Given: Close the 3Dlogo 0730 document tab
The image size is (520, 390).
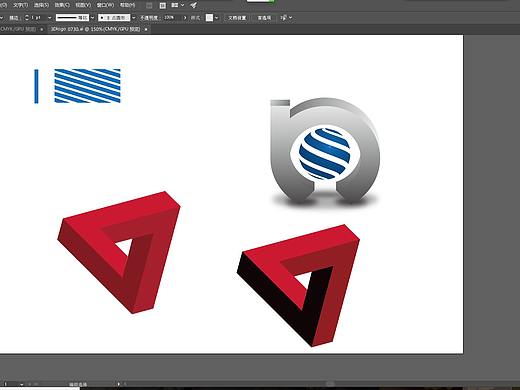Looking at the screenshot, I should click(146, 29).
